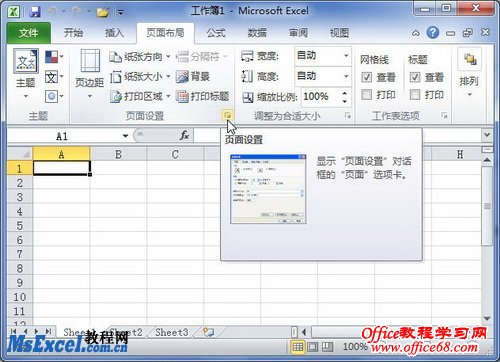The width and height of the screenshot is (500, 362).
Task: Click the Save icon in quick access
Action: pyautogui.click(x=35, y=12)
